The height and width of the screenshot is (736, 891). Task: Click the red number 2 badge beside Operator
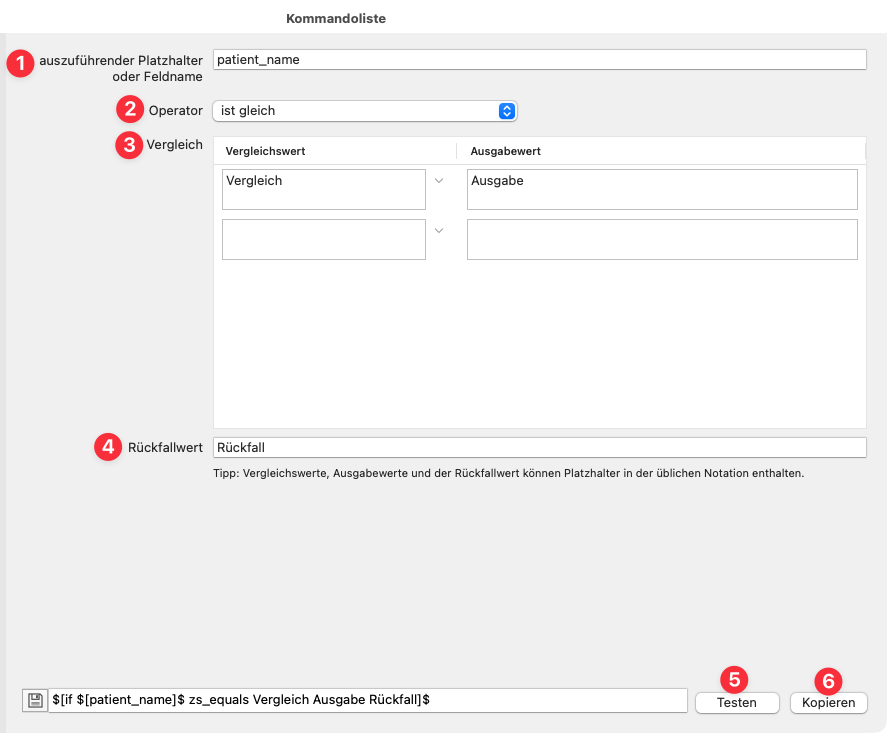(x=130, y=110)
